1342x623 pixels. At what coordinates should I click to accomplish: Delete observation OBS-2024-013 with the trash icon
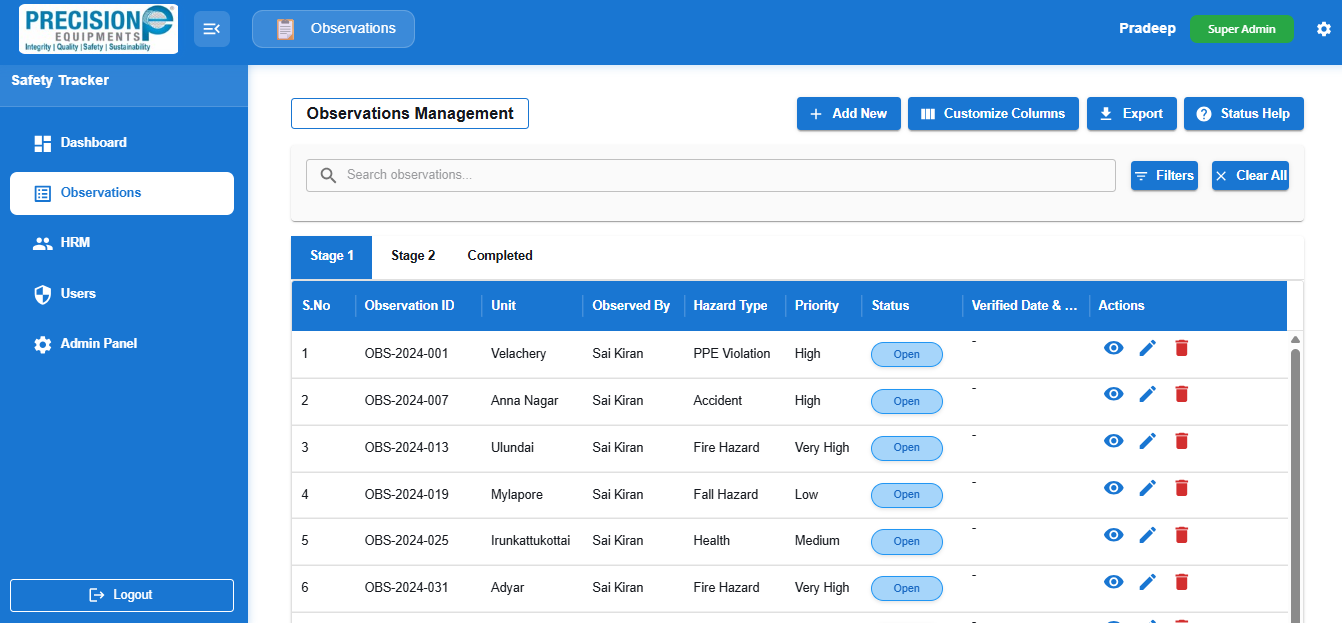1181,441
